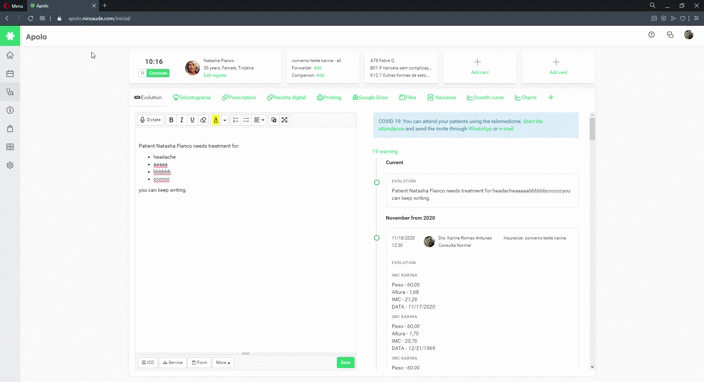Open the finance dollar icon in sidebar
The image size is (704, 382).
tap(10, 110)
